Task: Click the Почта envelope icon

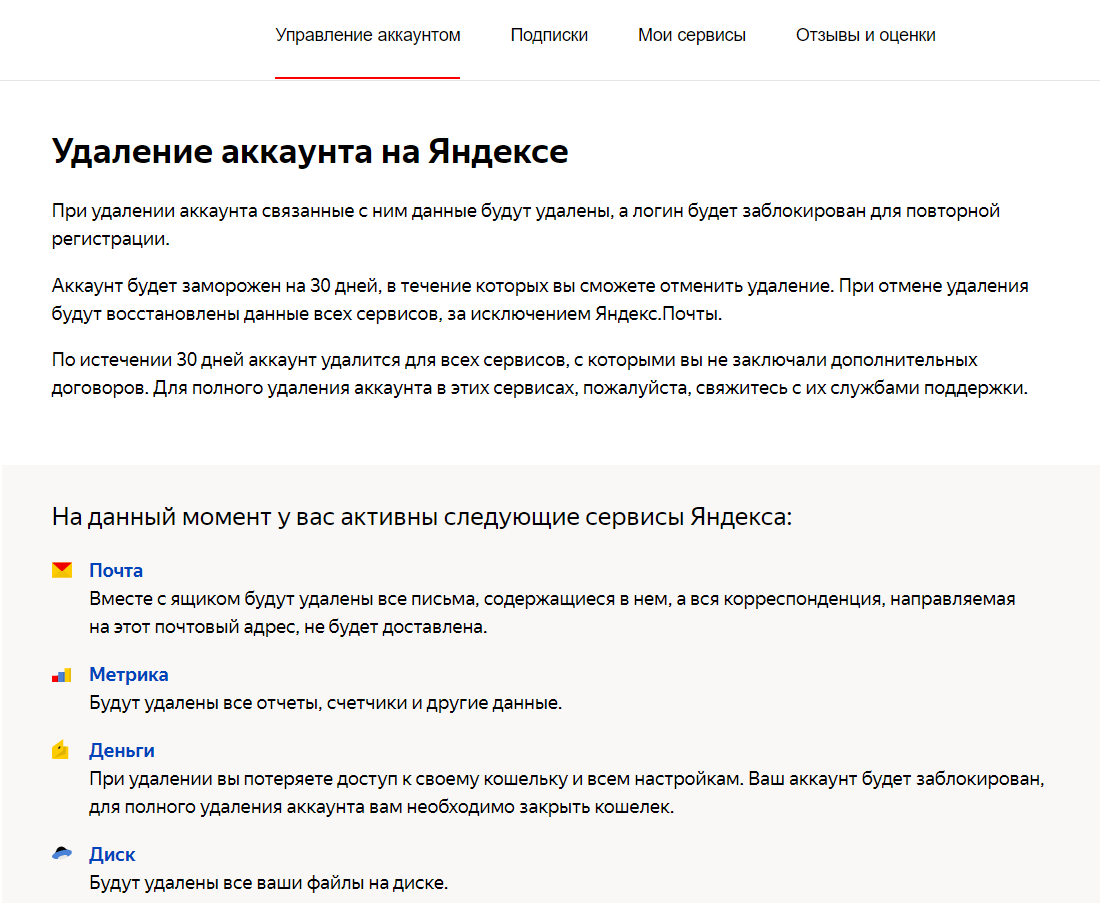Action: [62, 570]
